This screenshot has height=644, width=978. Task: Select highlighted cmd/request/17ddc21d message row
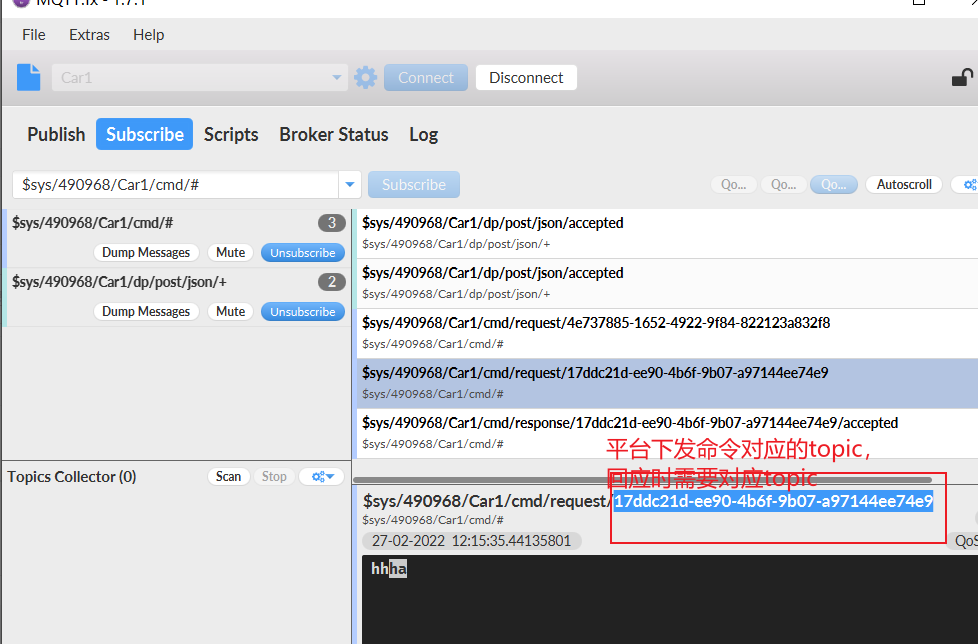tap(667, 383)
